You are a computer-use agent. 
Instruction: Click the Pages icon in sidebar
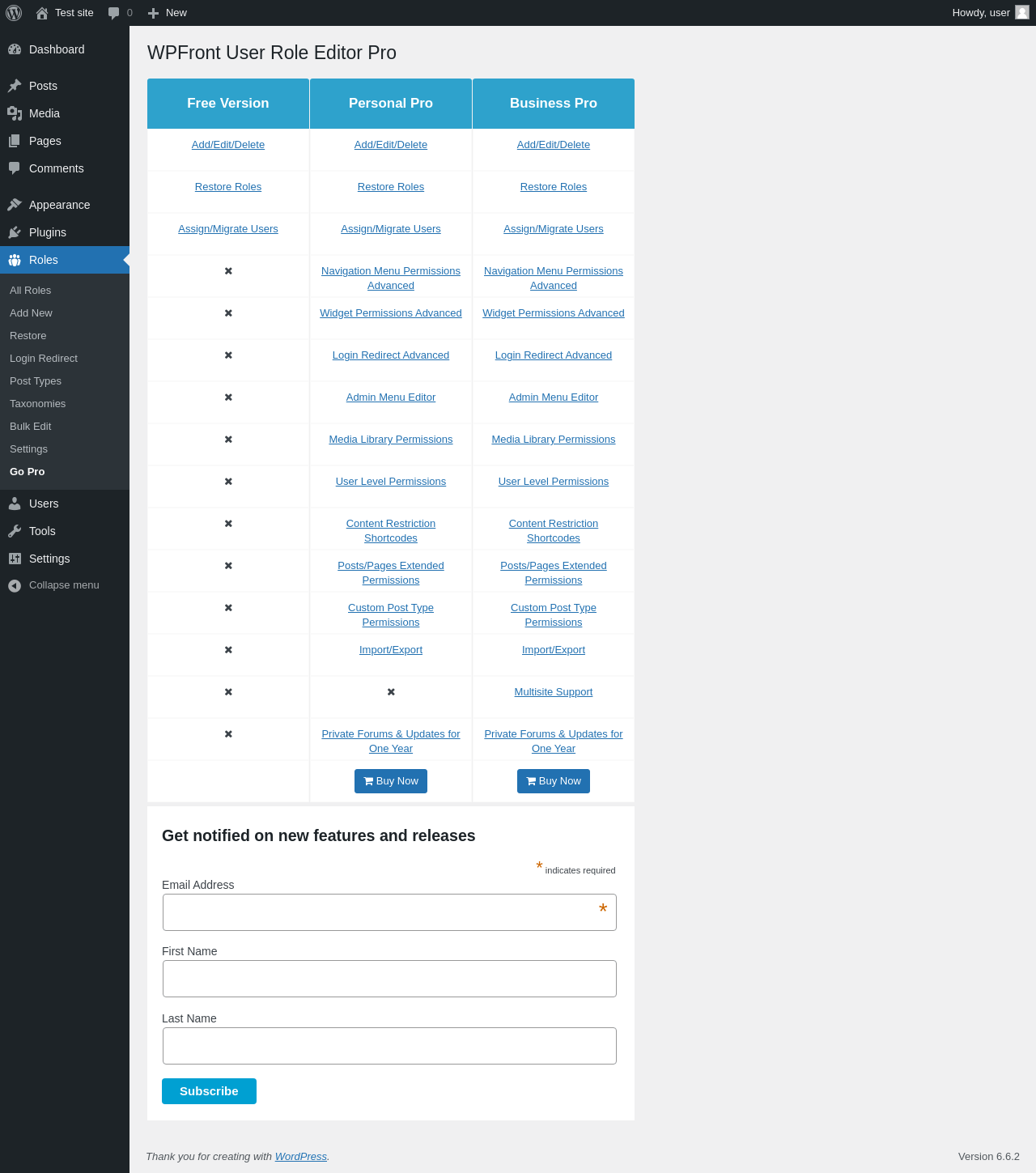[x=15, y=141]
